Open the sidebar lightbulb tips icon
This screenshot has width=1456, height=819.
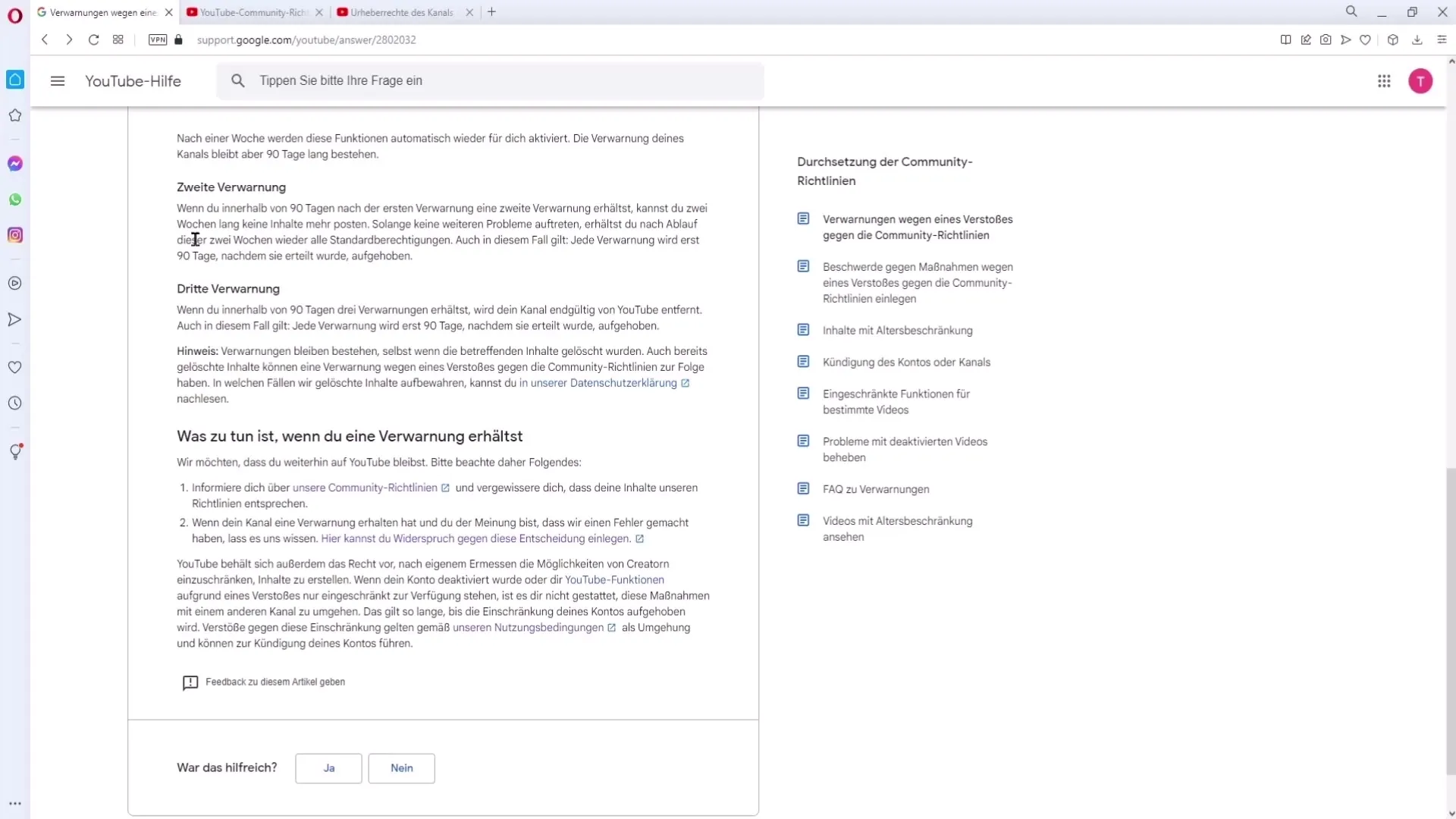[15, 452]
